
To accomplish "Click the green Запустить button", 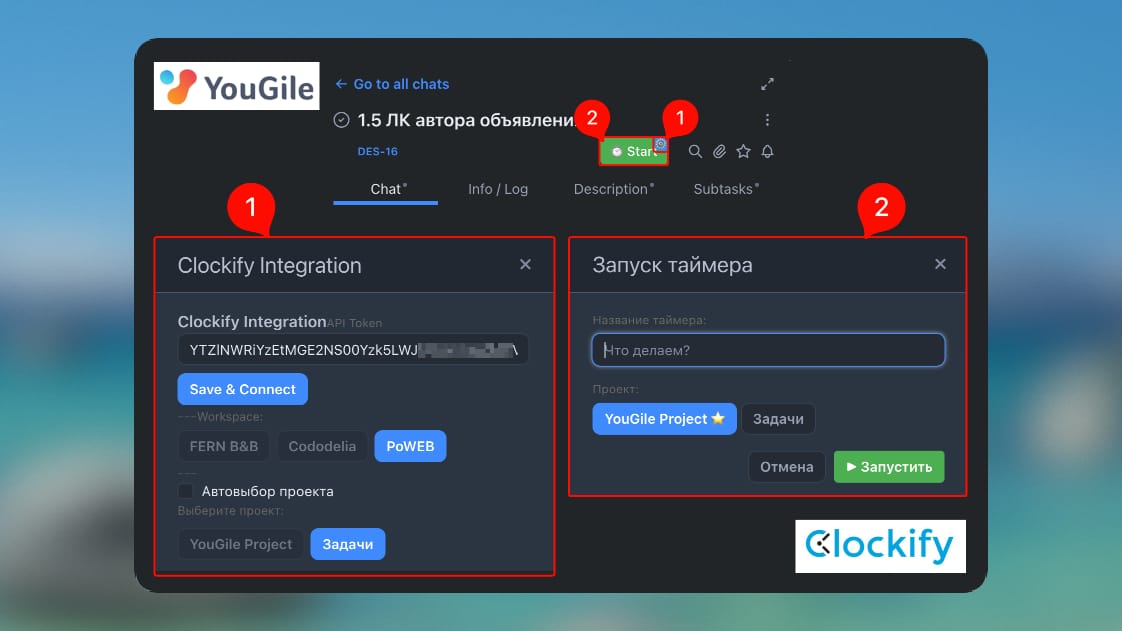I will tap(889, 467).
